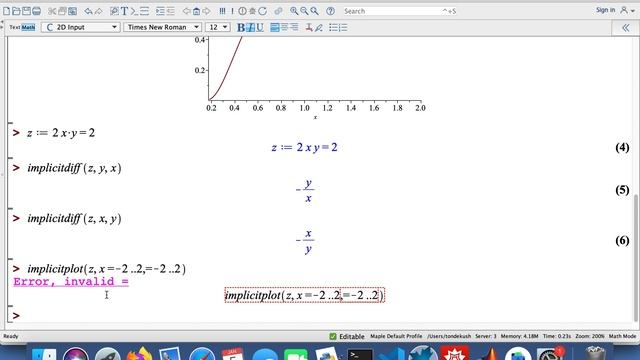The image size is (640, 360).
Task: Reset zoom to default magnifier icon
Action: 314,11
